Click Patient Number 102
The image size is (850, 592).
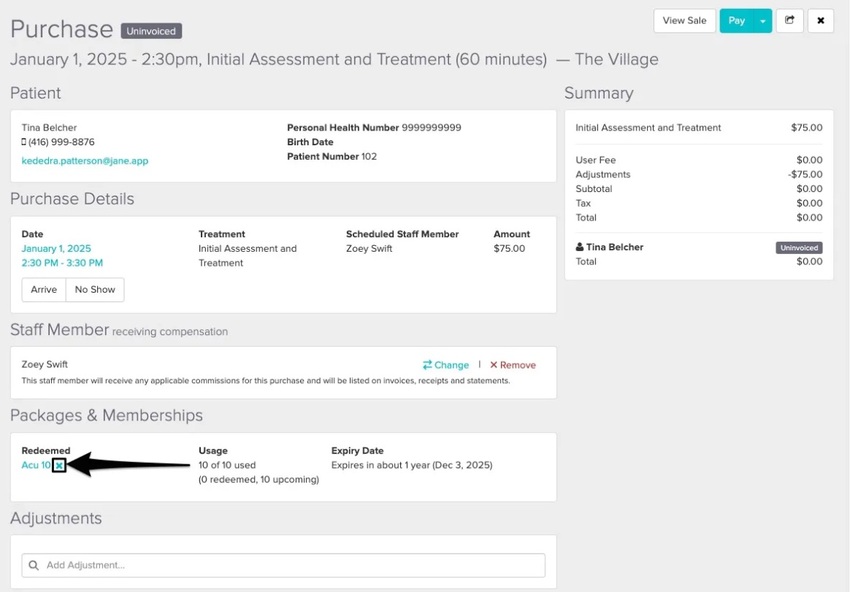tap(332, 156)
